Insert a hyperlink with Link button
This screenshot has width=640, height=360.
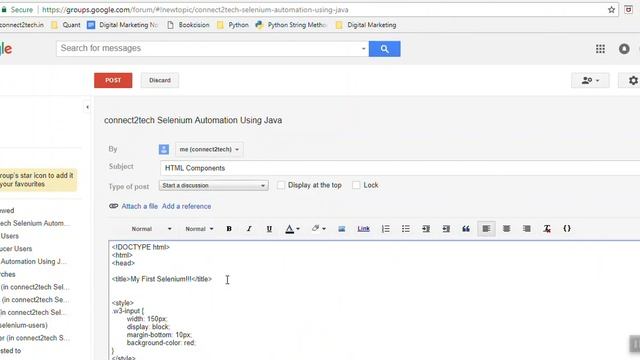click(363, 229)
